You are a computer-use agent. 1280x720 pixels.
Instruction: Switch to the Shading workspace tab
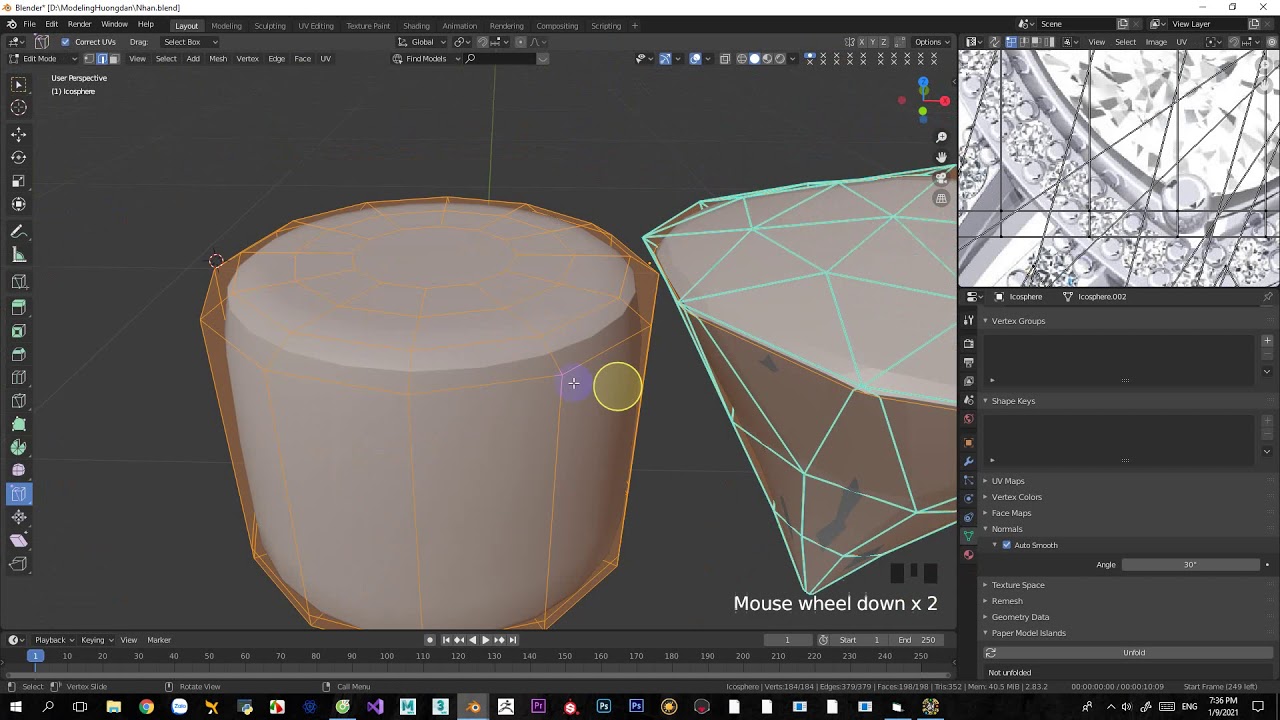[416, 26]
